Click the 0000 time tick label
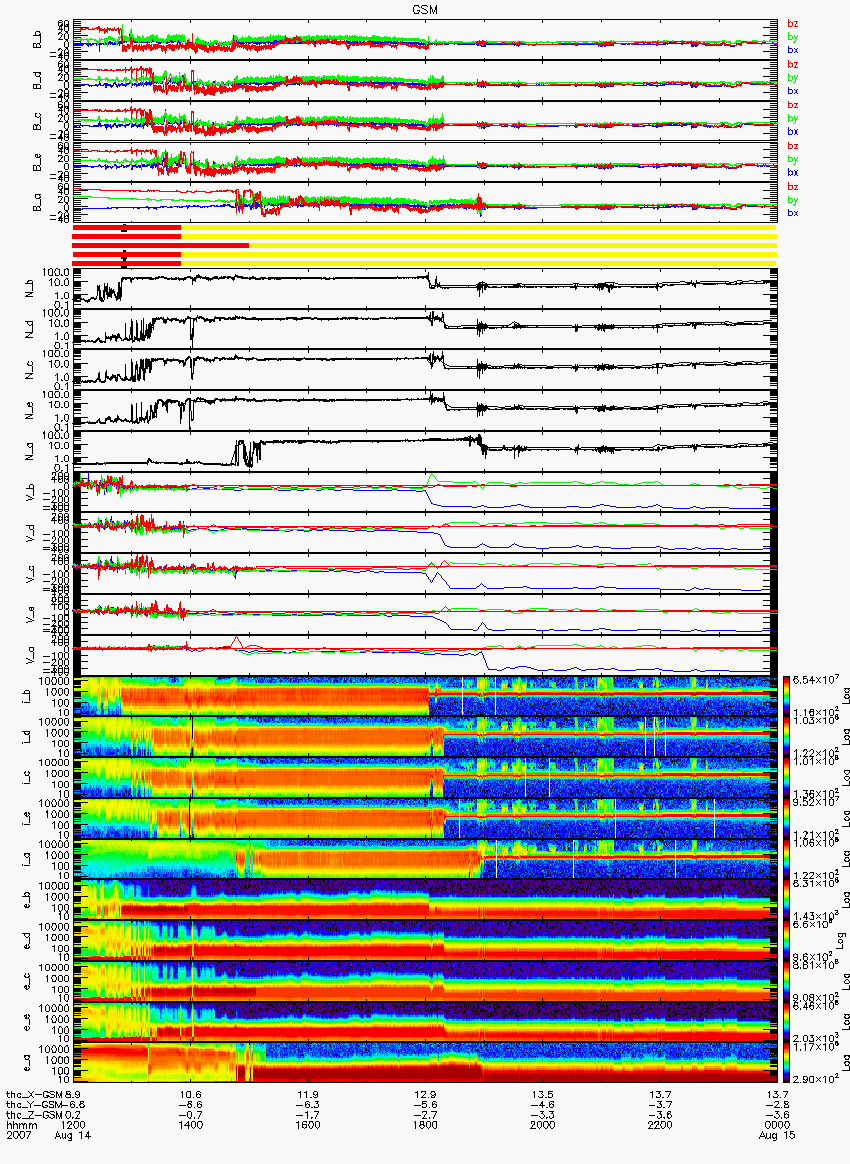850x1164 pixels. (x=777, y=1125)
